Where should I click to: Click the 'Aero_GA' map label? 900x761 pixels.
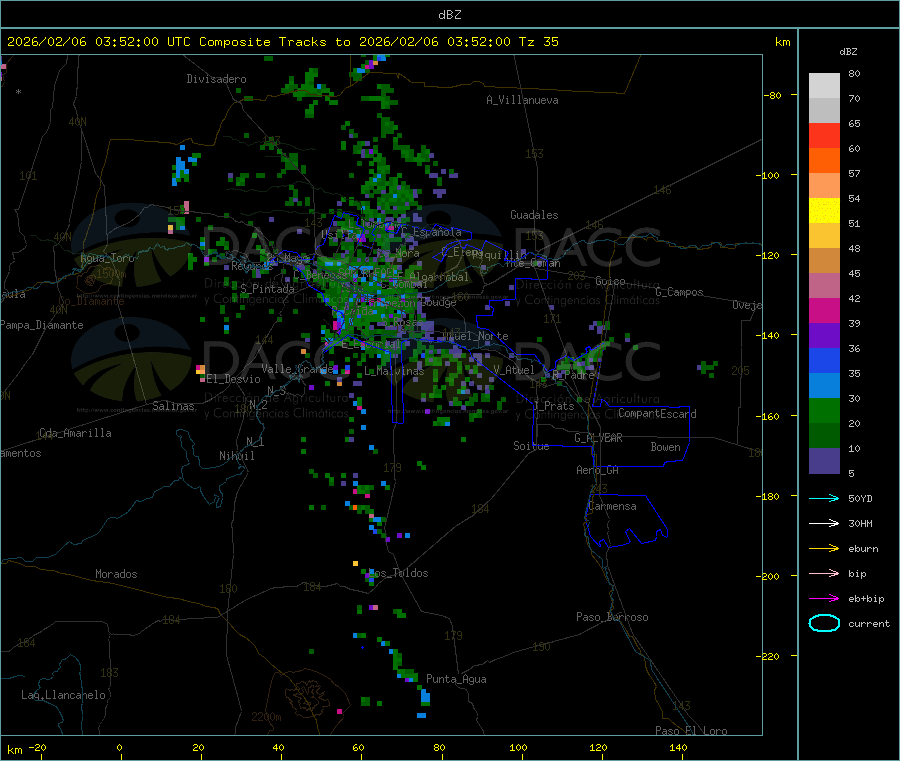[x=598, y=470]
